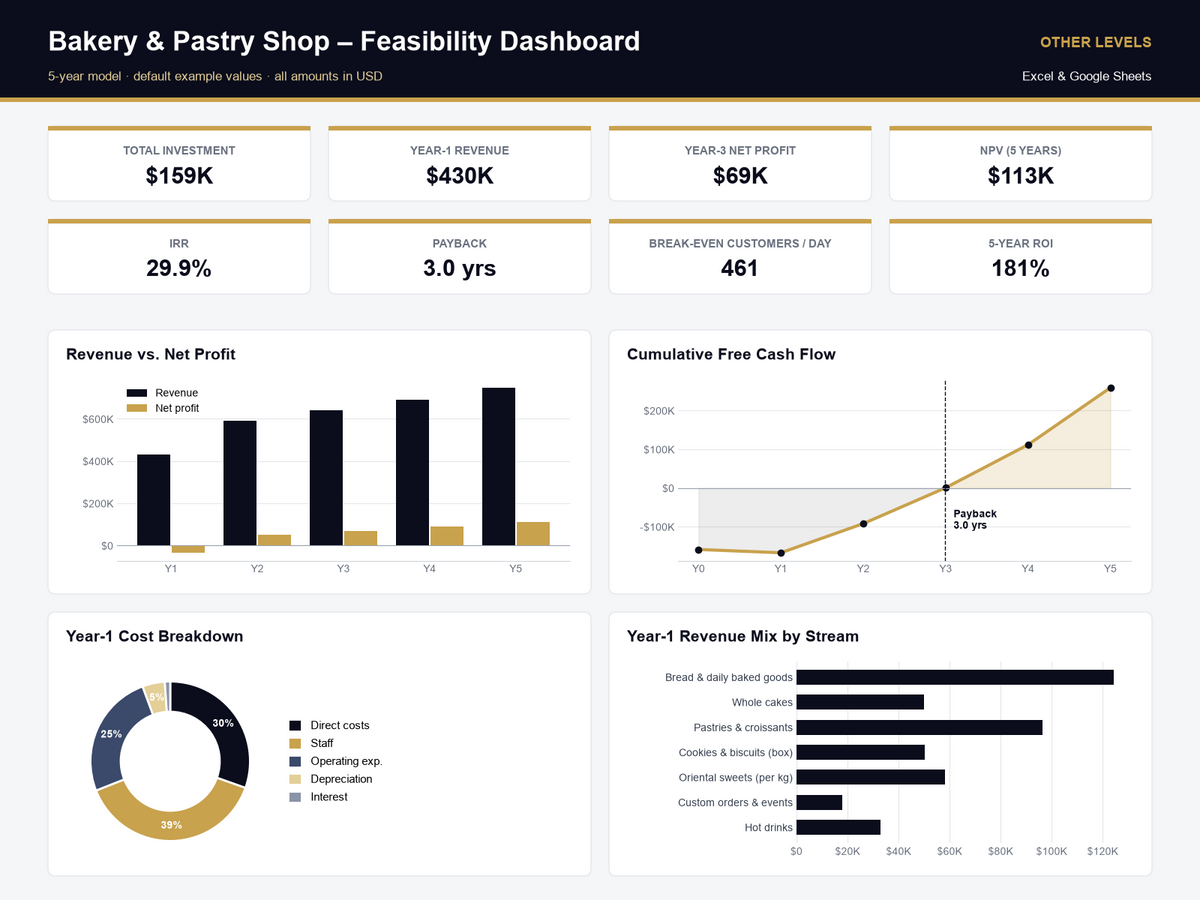Open the Excel & Google Sheets link
Viewport: 1200px width, 900px height.
(1086, 76)
